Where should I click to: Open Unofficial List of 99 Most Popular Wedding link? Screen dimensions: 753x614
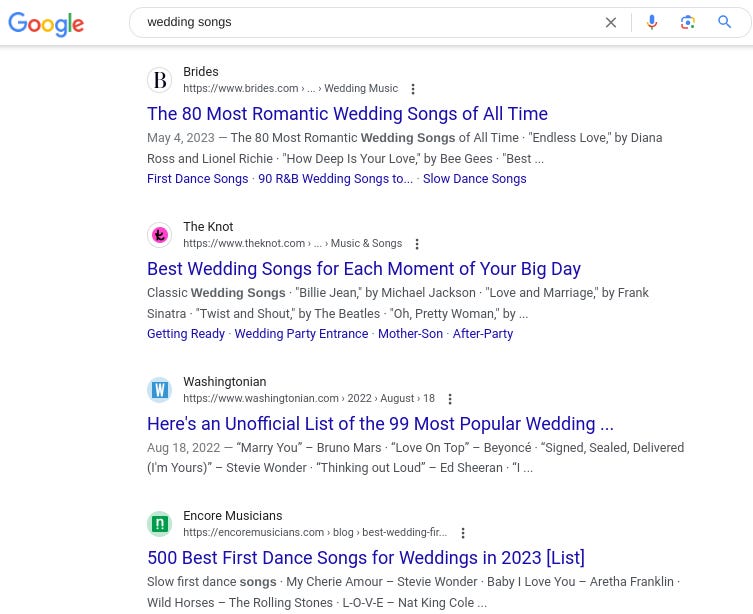(x=380, y=424)
